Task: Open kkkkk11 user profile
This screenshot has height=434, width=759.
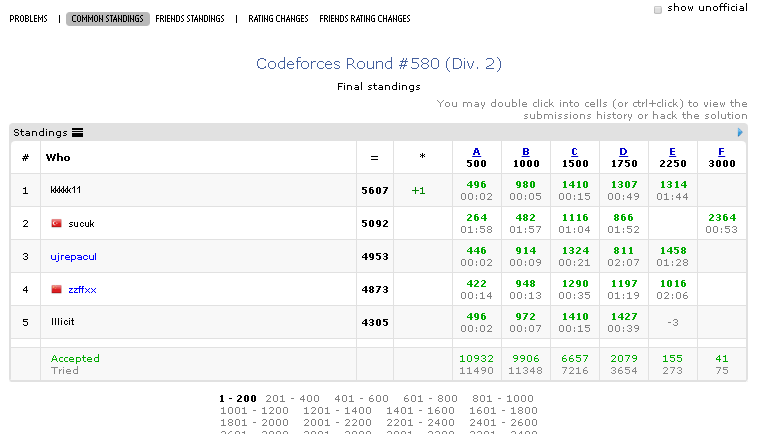Action: [66, 190]
